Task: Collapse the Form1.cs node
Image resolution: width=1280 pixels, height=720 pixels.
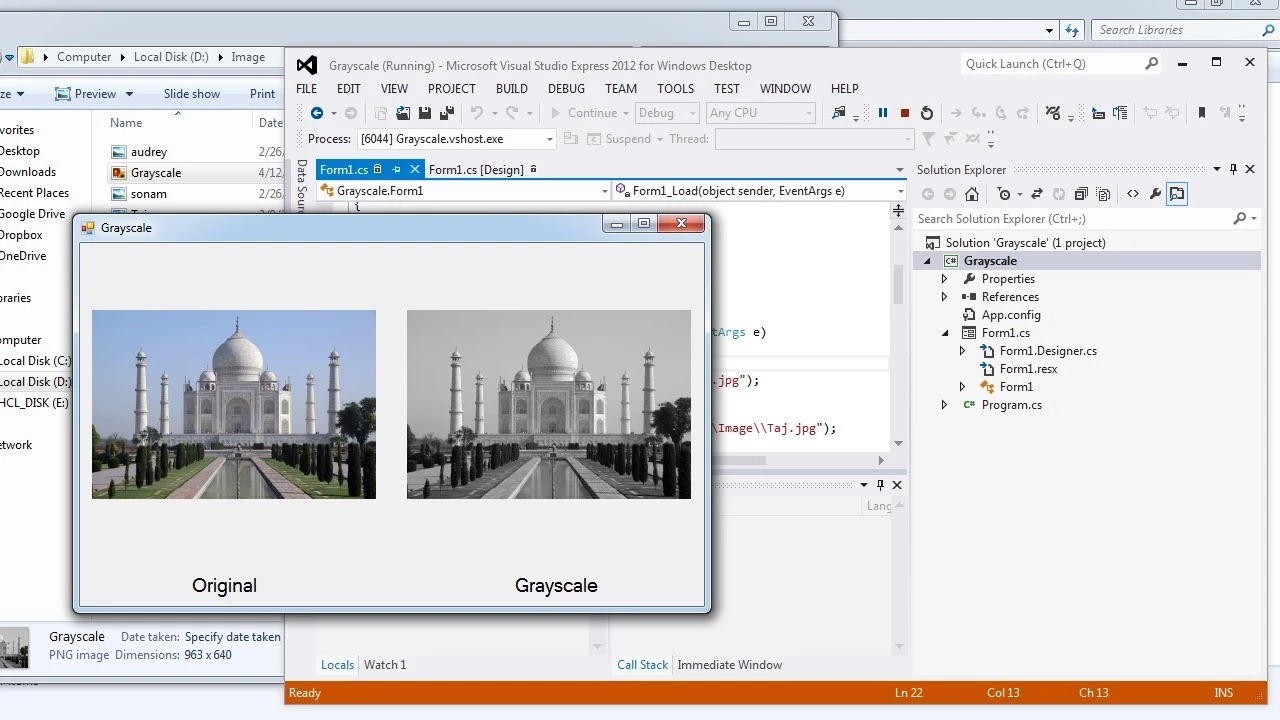Action: coord(945,333)
